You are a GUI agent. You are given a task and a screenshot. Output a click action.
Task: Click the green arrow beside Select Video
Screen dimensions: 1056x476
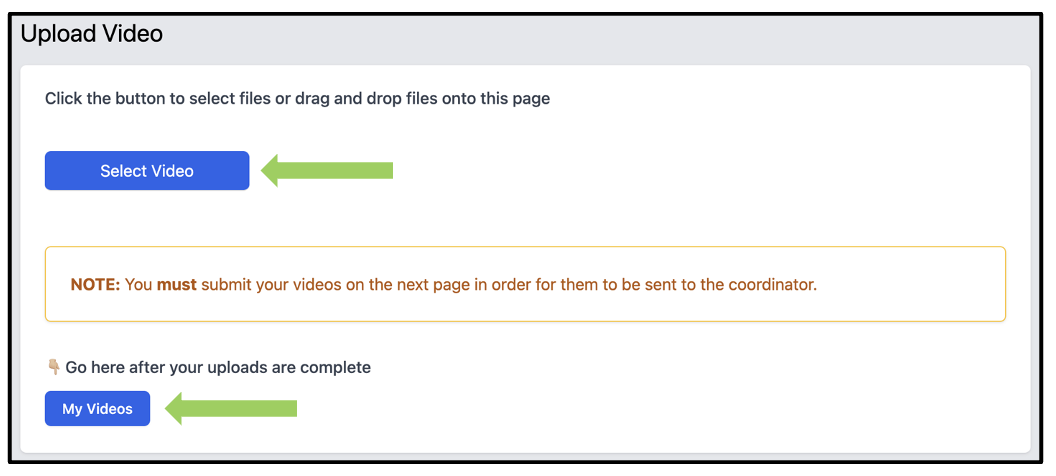click(x=327, y=170)
